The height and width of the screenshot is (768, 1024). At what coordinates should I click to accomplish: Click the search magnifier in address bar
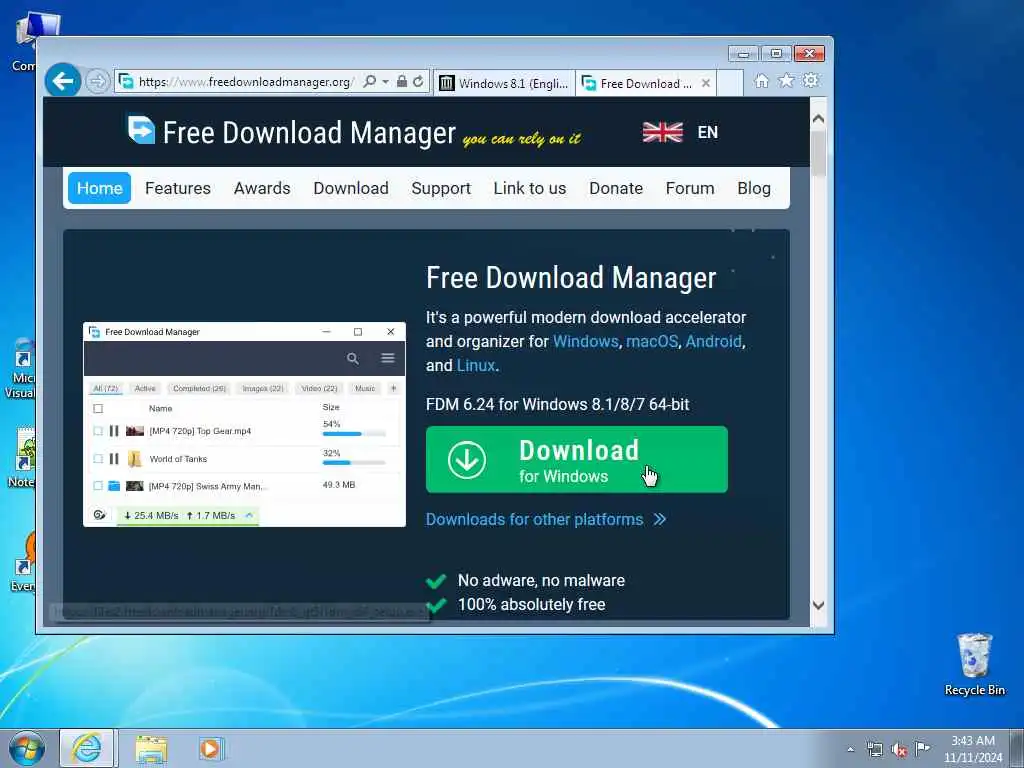370,82
